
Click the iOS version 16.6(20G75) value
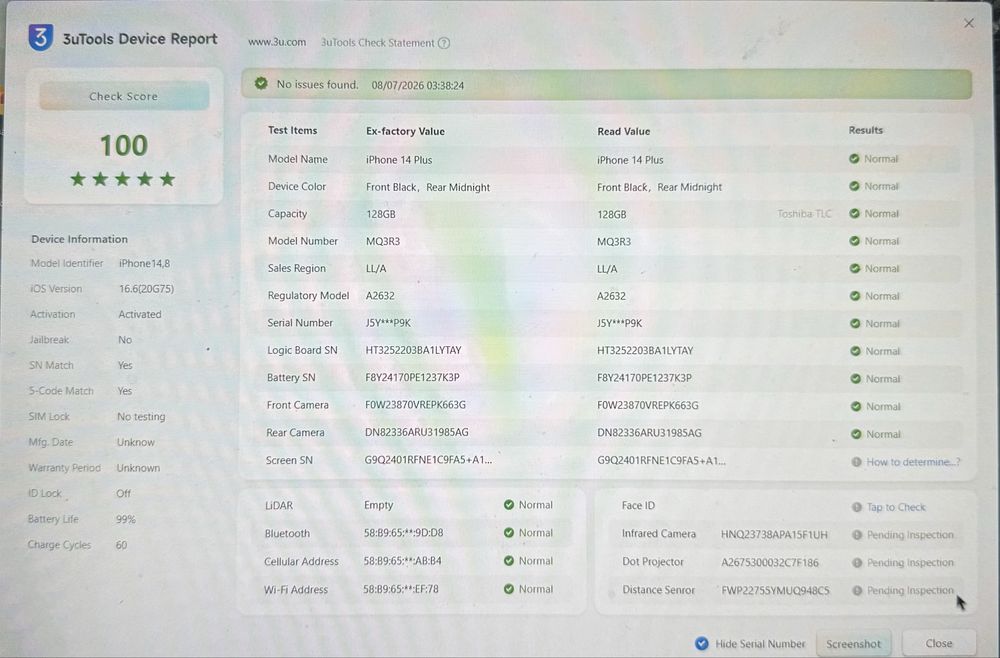click(146, 289)
